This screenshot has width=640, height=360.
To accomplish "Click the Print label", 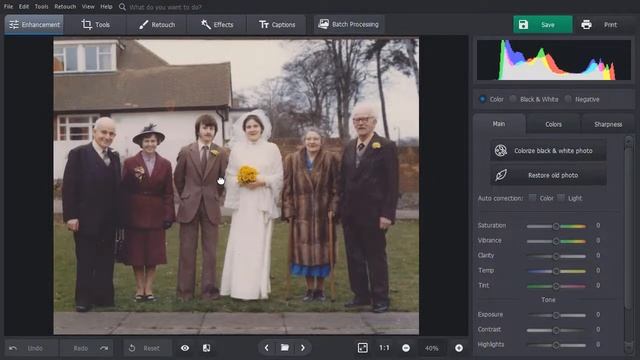I will 610,24.
